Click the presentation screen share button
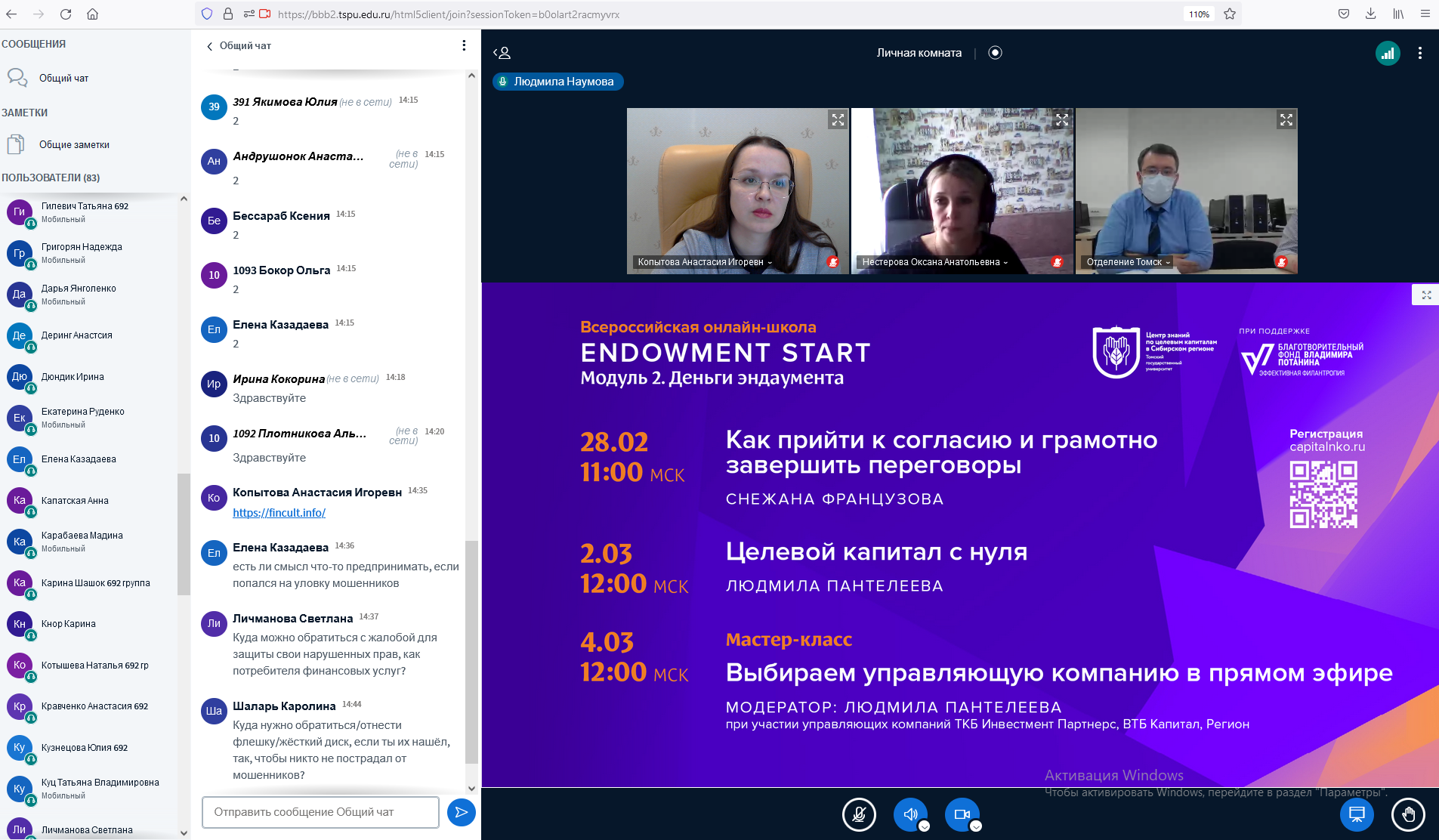 coord(1357,814)
